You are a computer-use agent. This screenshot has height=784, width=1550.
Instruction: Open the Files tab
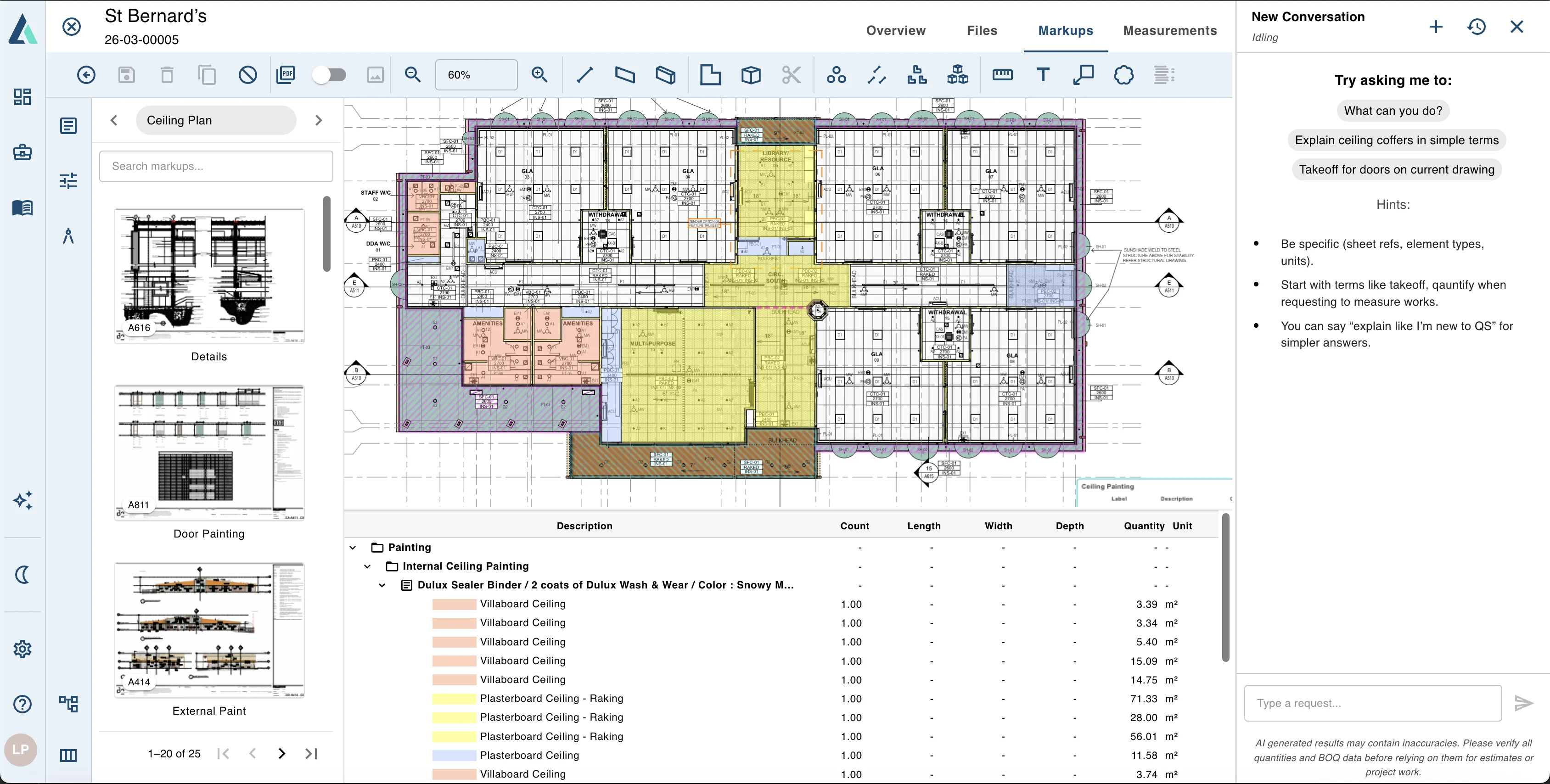(982, 30)
